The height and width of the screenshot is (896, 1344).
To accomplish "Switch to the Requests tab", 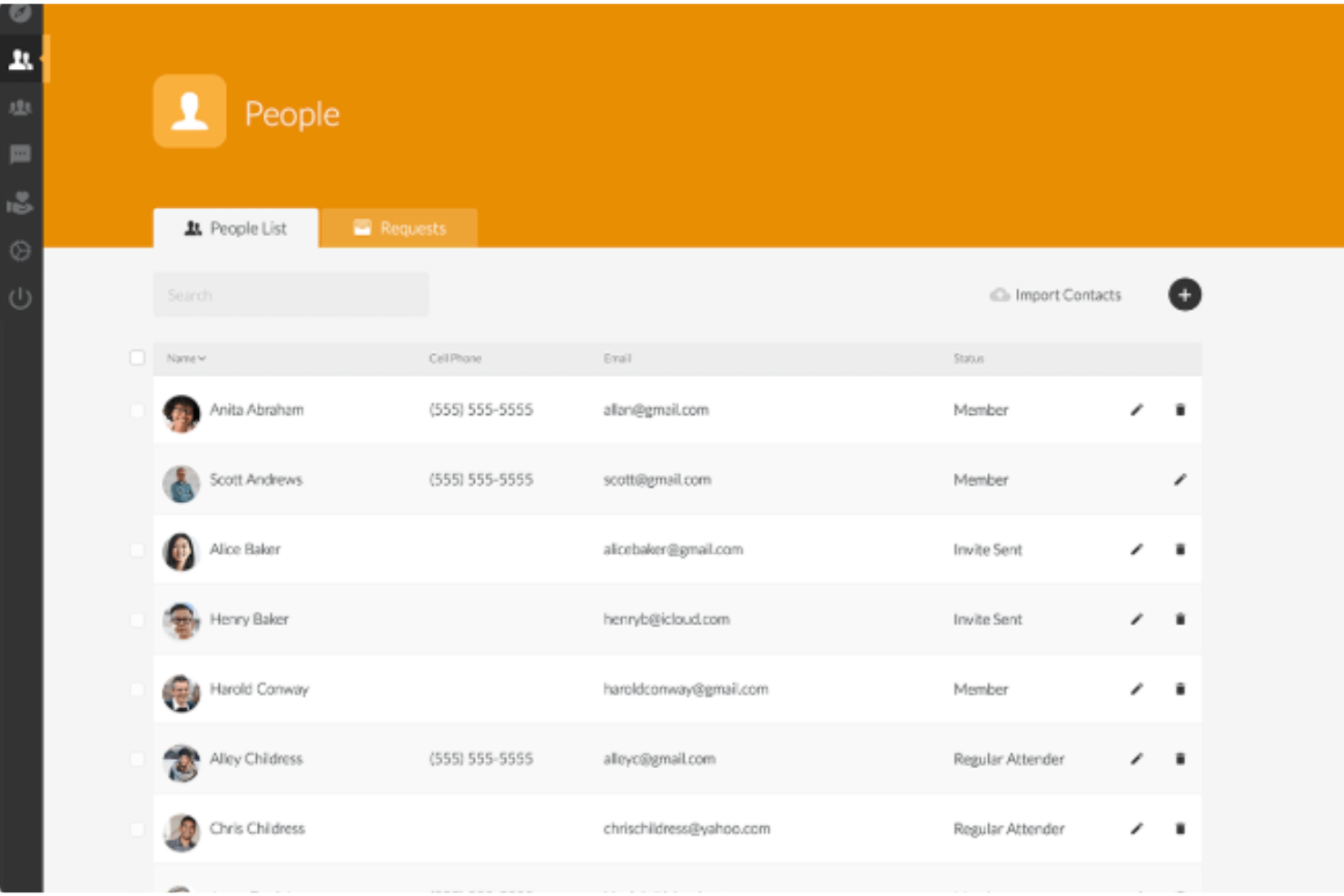I will [x=400, y=228].
